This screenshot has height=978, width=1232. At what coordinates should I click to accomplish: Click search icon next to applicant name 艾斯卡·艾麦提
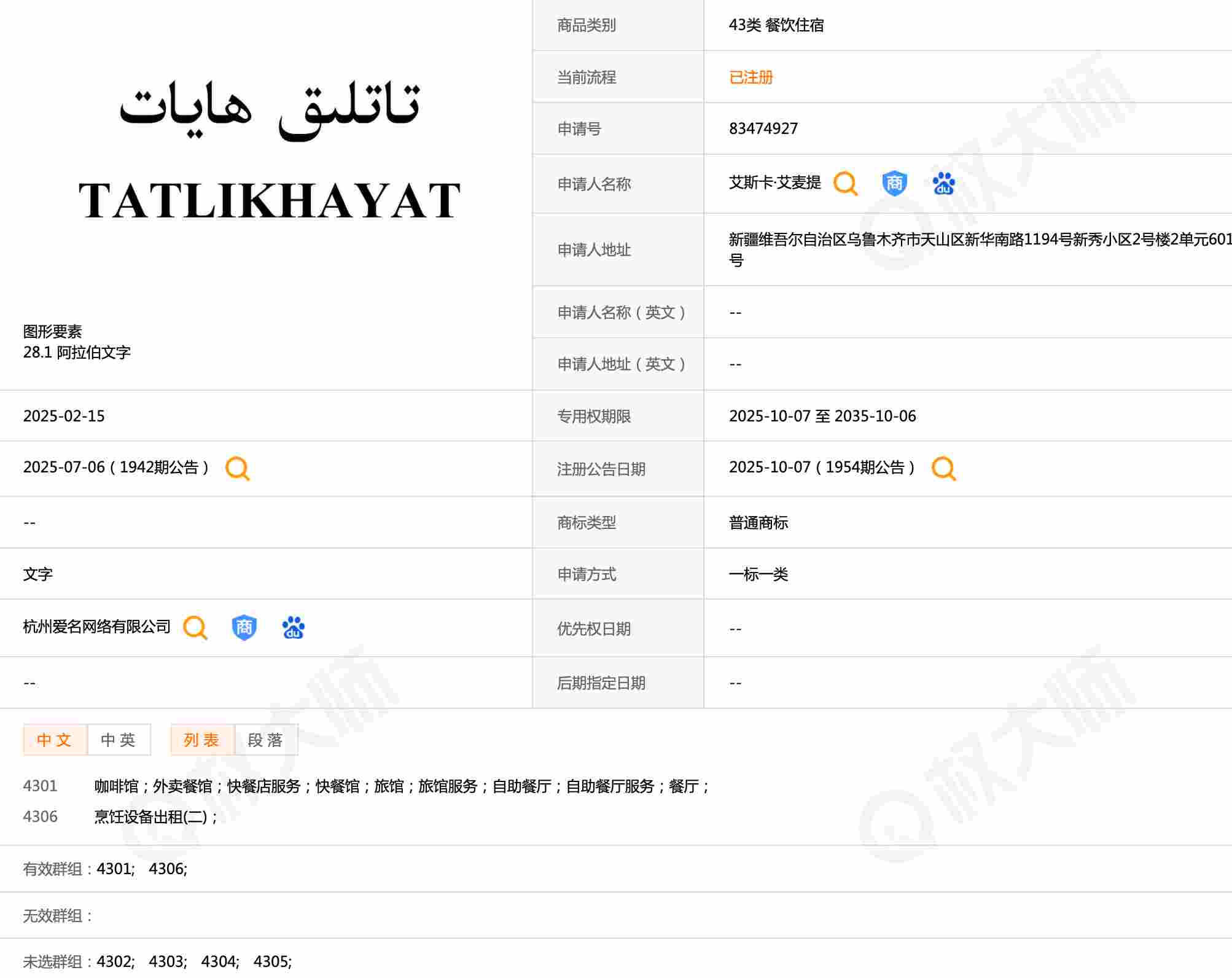845,183
